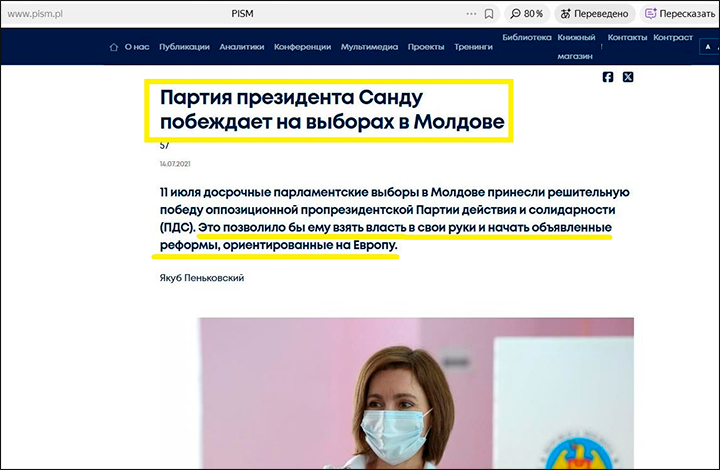
Task: Click the lead paragraph starting 11 июля
Action: coord(394,218)
